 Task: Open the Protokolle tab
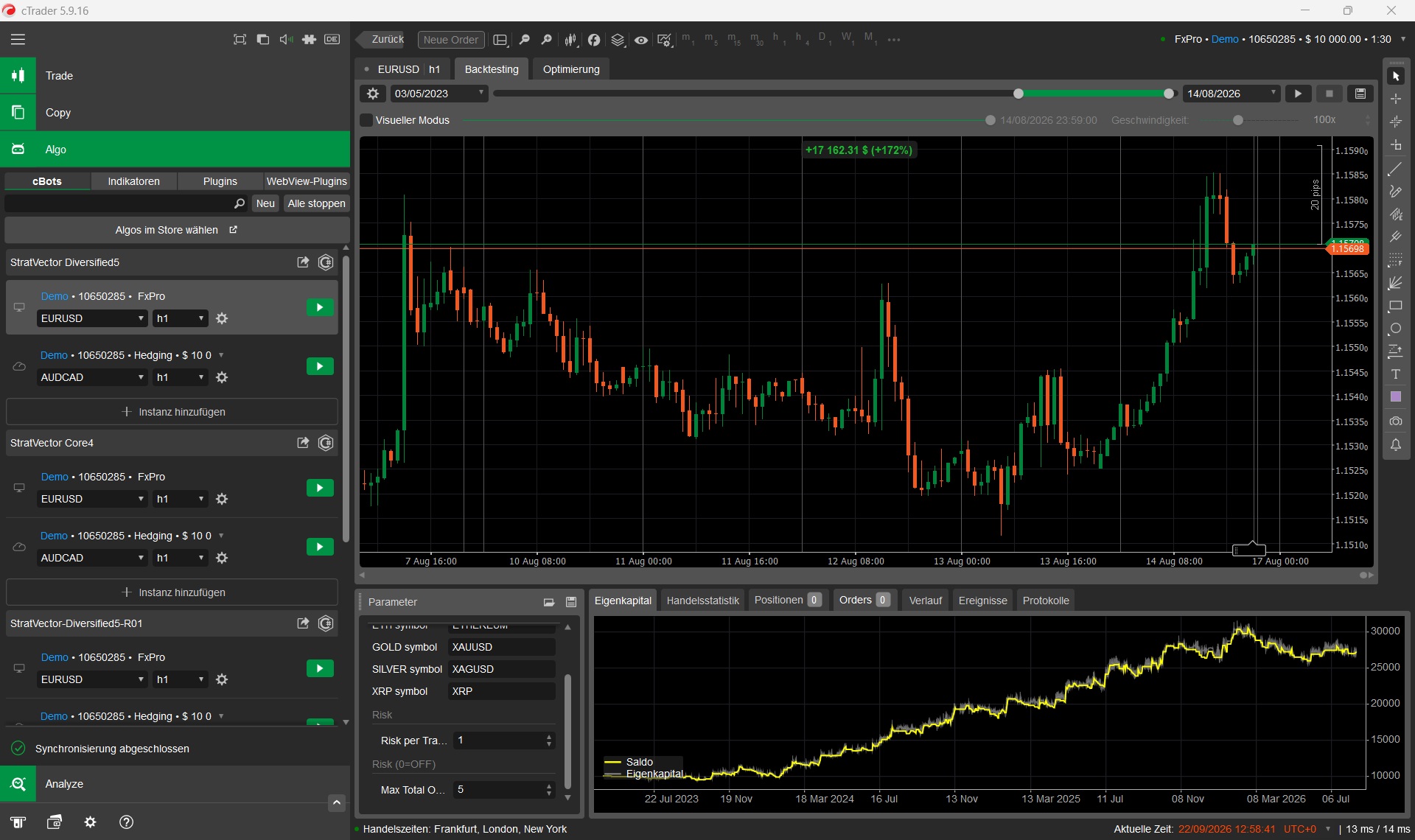pos(1046,601)
